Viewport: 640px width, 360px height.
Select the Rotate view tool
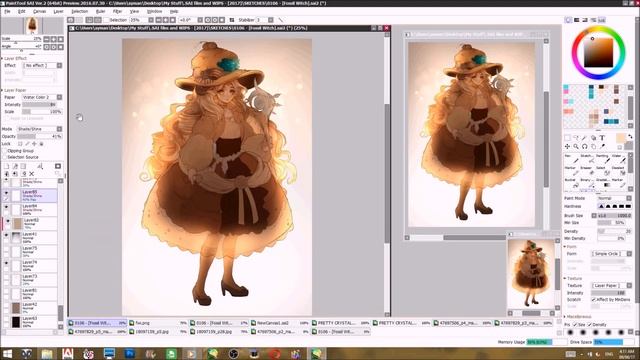[584, 146]
